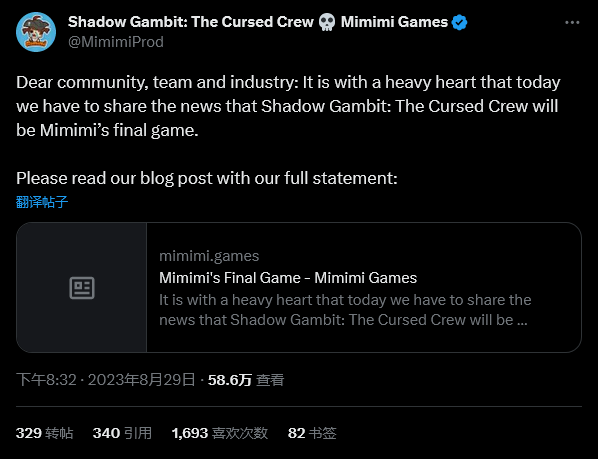Open the mimimi.games domain link
Image resolution: width=598 pixels, height=459 pixels.
[209, 256]
